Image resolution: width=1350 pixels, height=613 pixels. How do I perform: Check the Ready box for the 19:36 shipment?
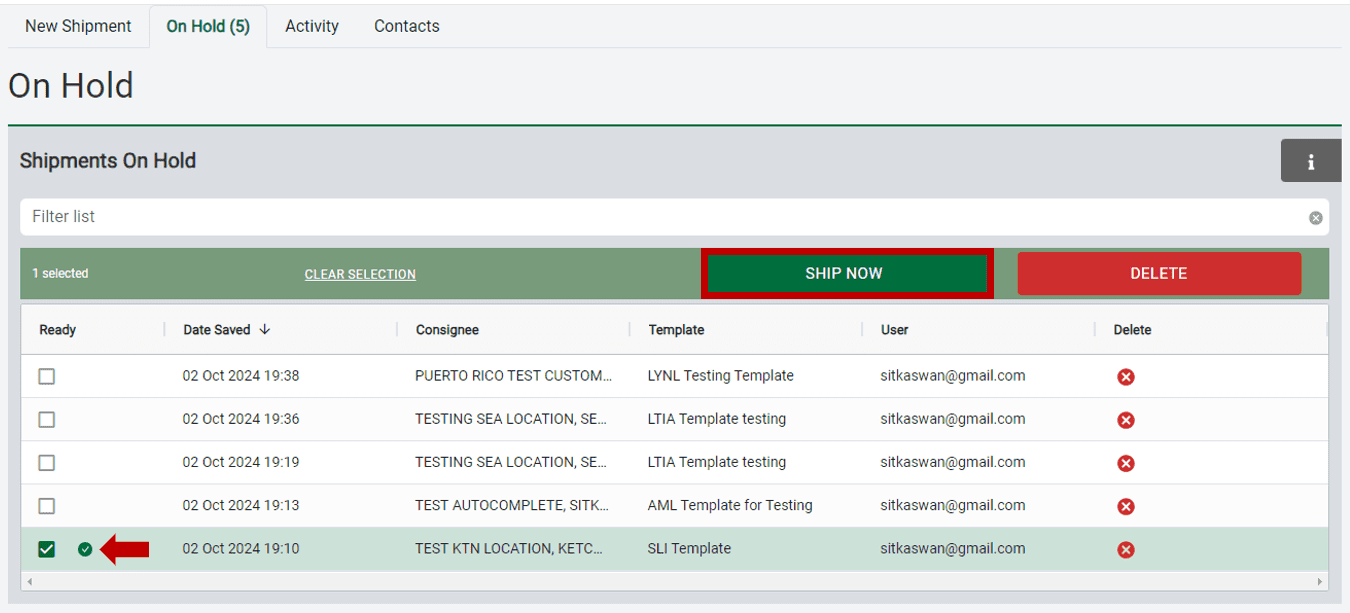click(x=46, y=419)
